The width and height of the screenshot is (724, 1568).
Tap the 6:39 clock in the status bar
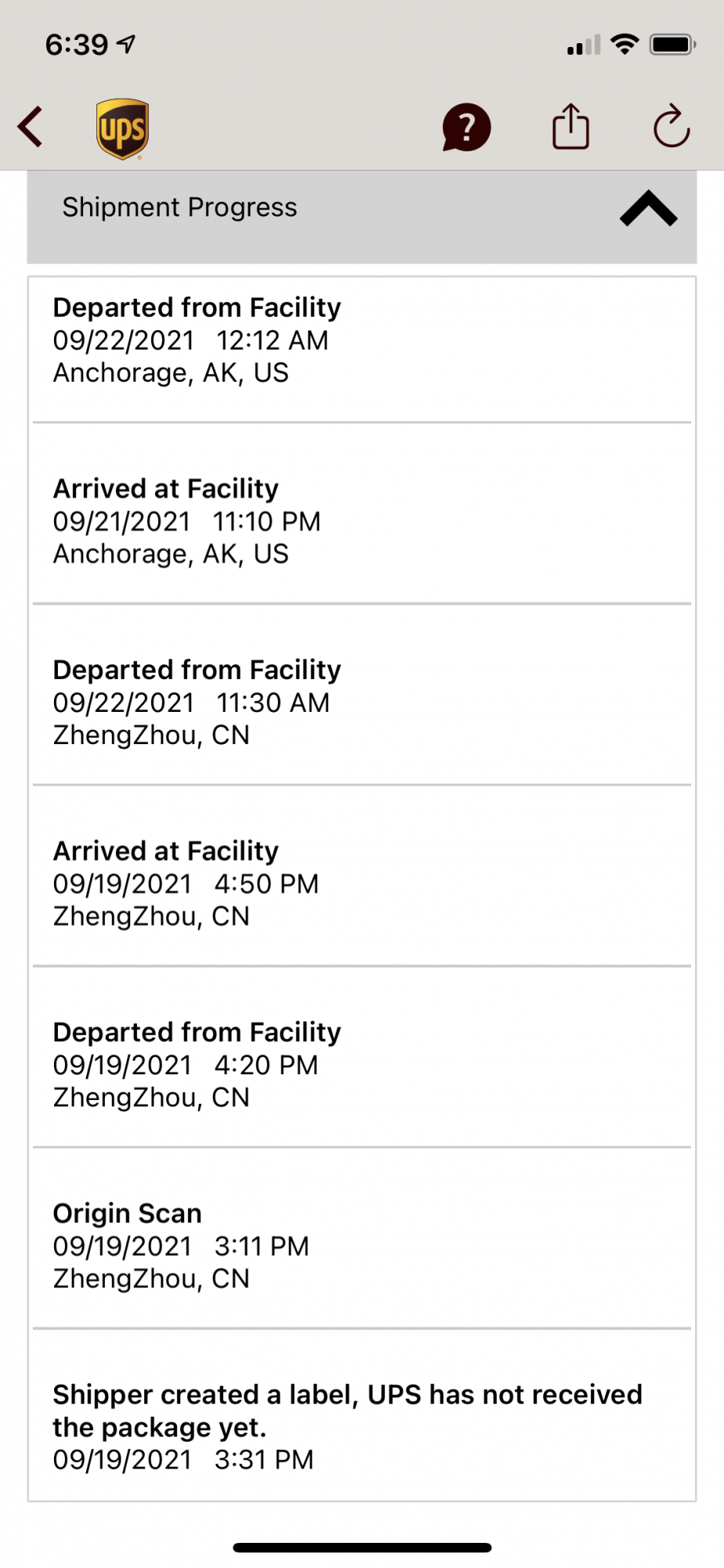coord(77,45)
